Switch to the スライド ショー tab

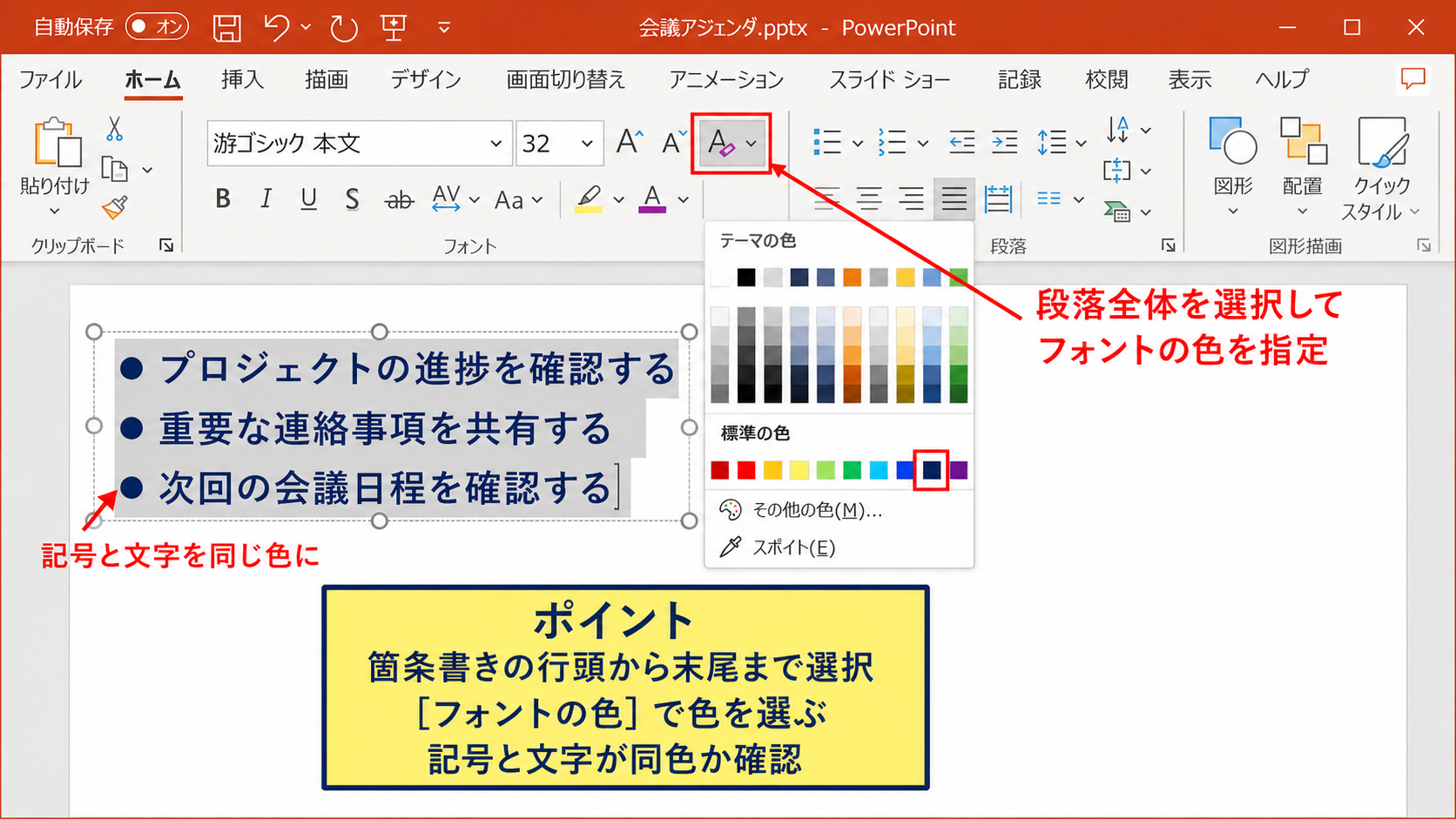click(889, 79)
